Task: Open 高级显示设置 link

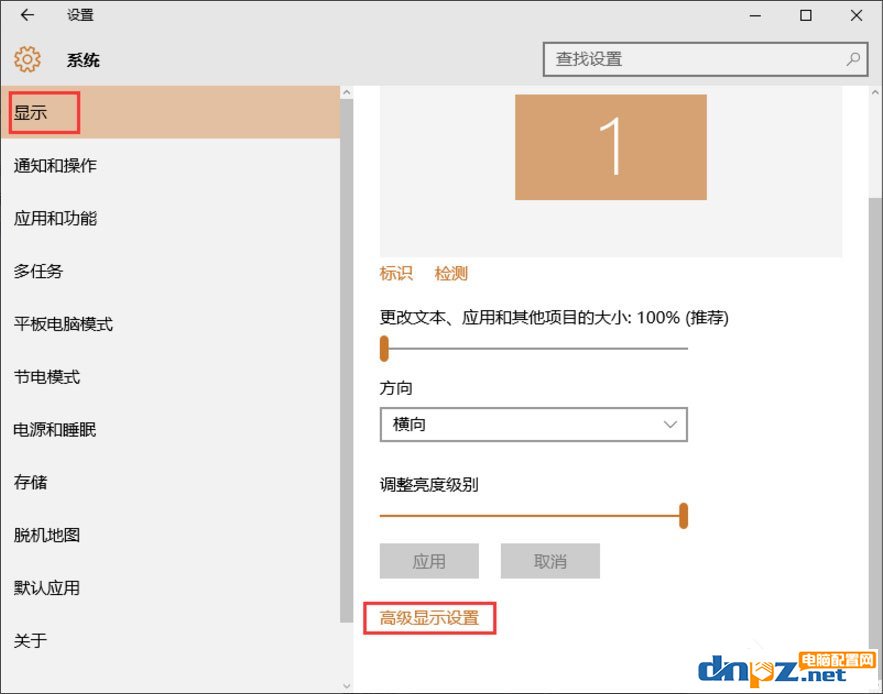Action: coord(429,619)
